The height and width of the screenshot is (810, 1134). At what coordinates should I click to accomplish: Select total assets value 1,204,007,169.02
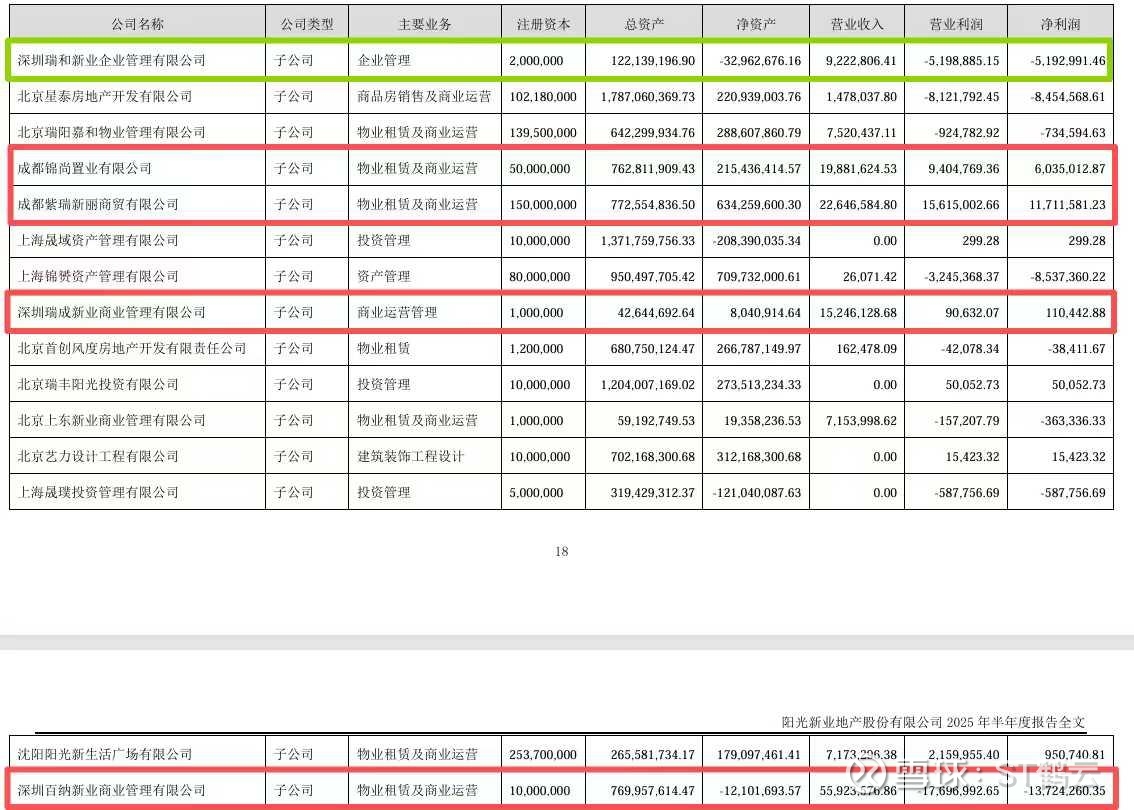(648, 385)
